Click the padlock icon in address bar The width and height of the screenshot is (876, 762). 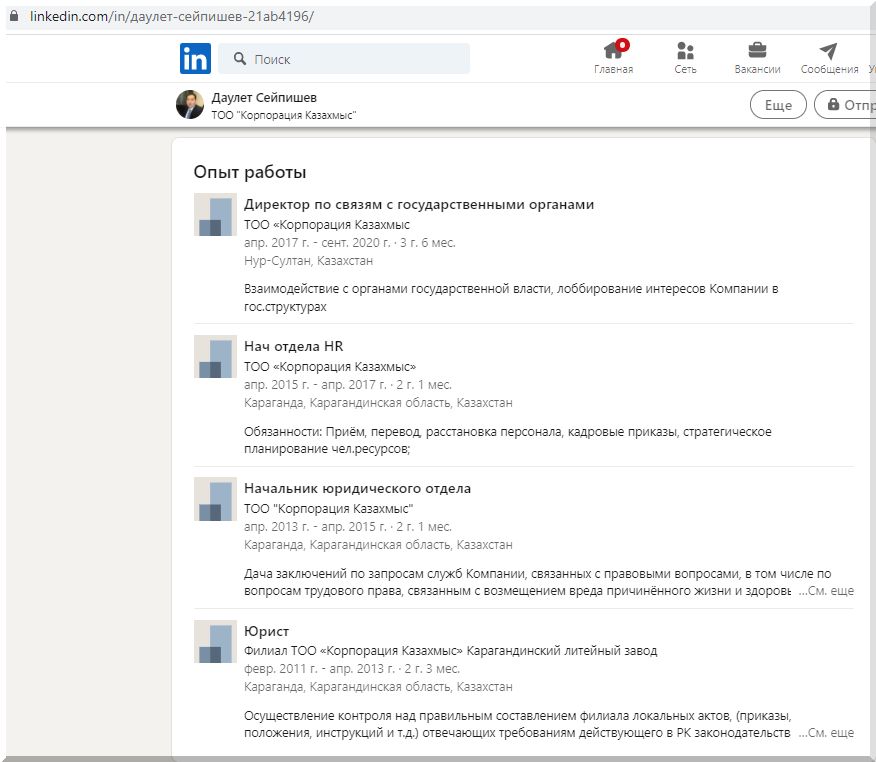coord(15,16)
